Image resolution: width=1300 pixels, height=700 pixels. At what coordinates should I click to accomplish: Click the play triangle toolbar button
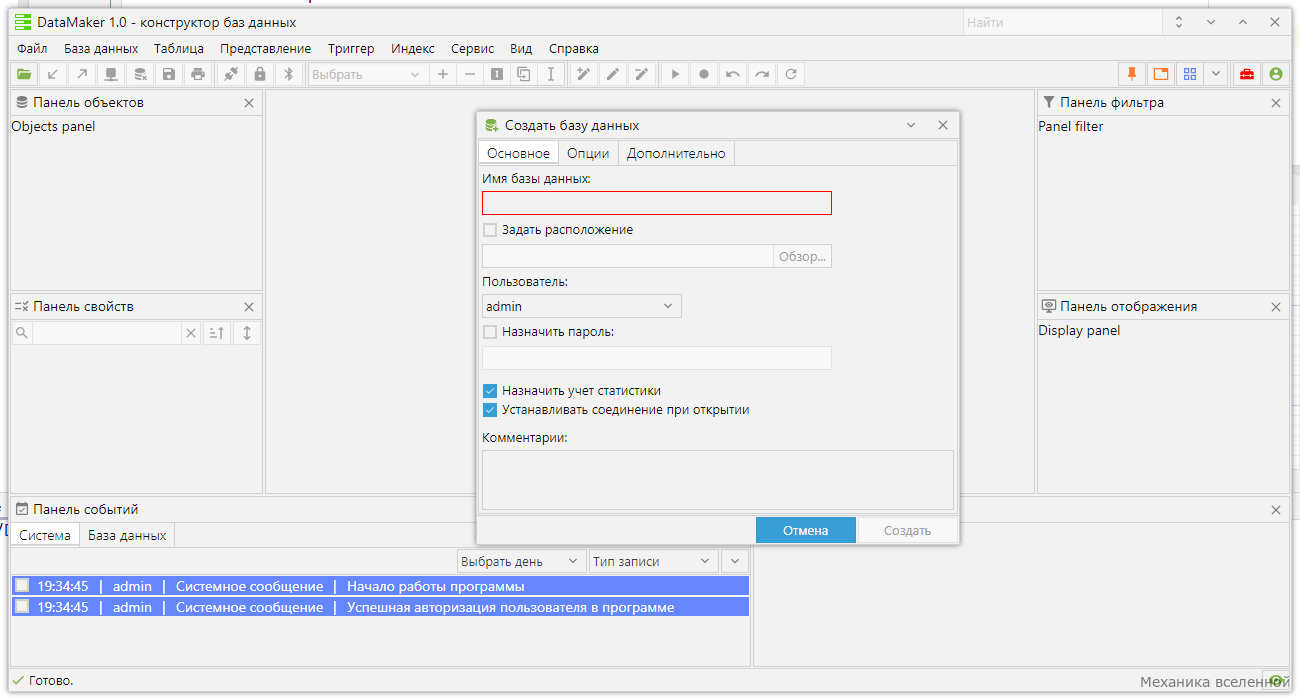click(x=675, y=74)
